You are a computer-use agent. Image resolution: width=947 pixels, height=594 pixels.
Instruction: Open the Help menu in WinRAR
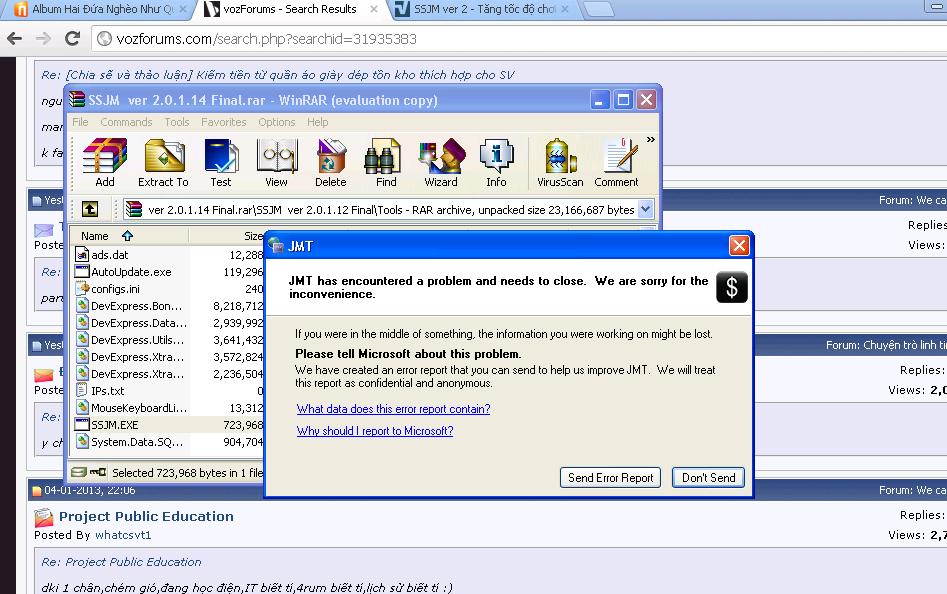click(x=318, y=122)
